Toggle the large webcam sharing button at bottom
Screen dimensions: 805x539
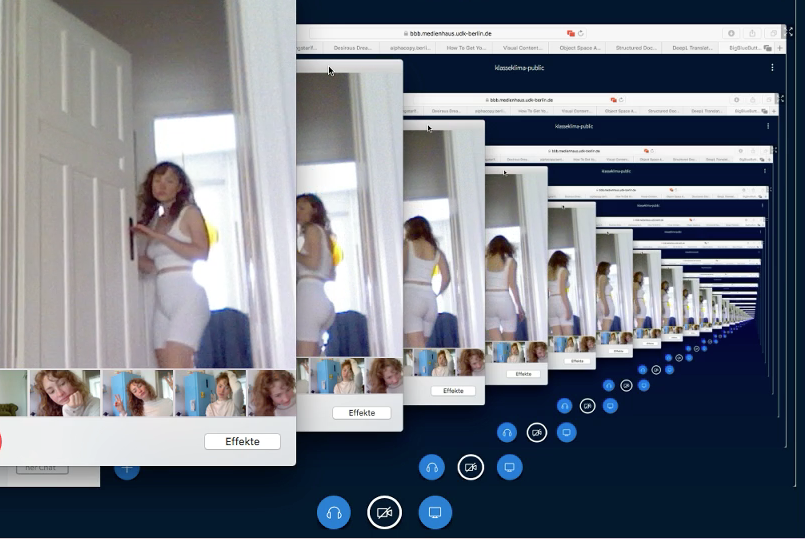pos(384,513)
